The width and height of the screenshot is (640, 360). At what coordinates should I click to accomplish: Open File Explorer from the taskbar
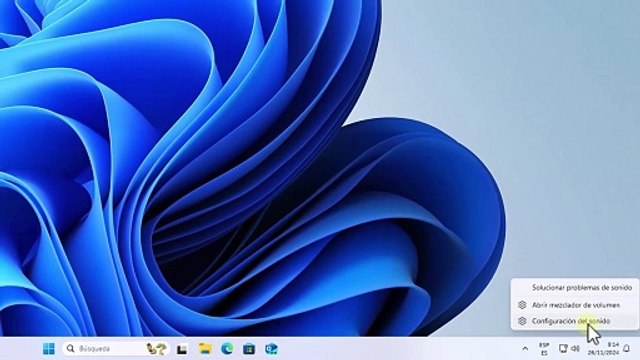click(205, 349)
